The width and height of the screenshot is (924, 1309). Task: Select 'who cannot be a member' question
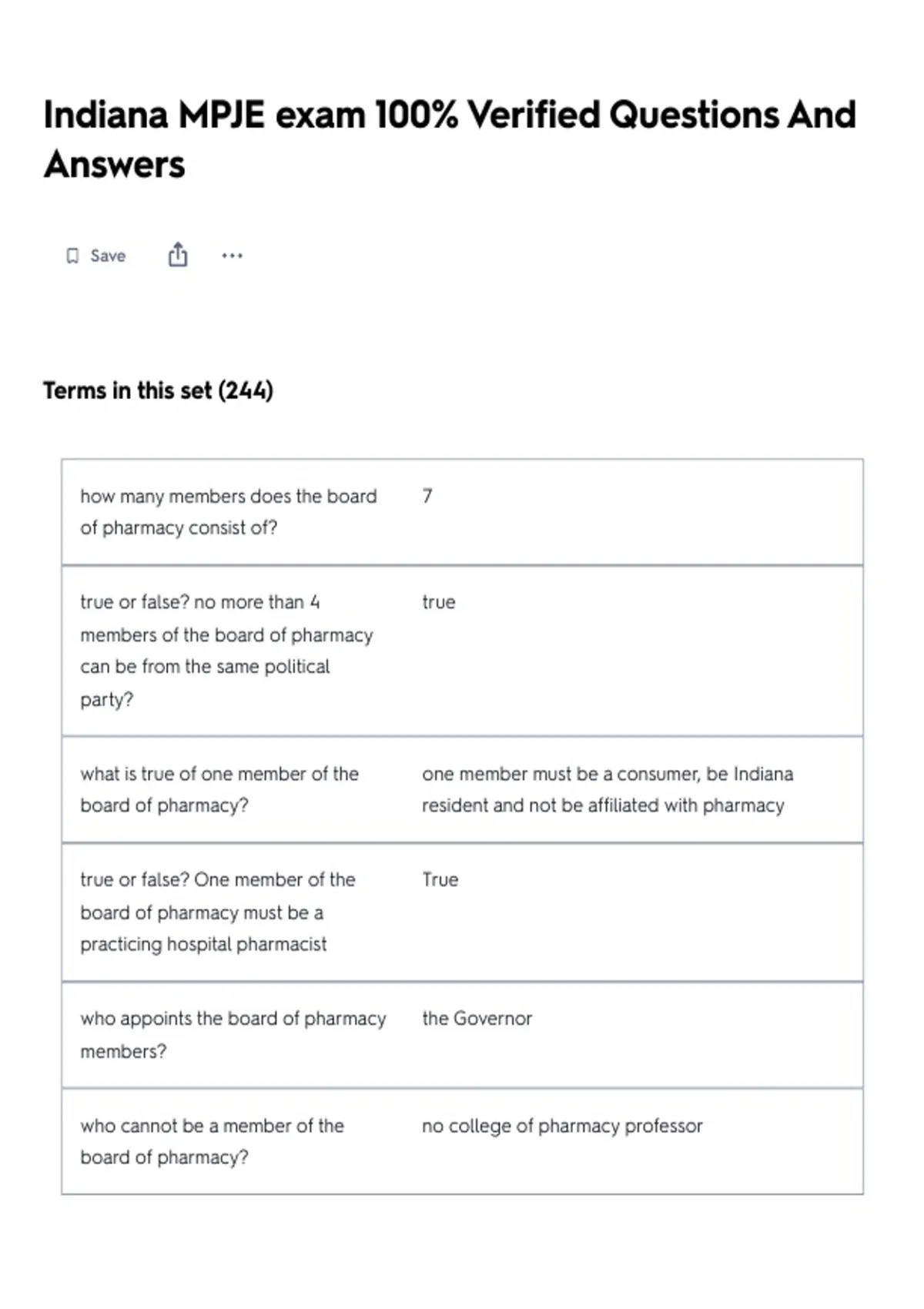coord(213,1141)
